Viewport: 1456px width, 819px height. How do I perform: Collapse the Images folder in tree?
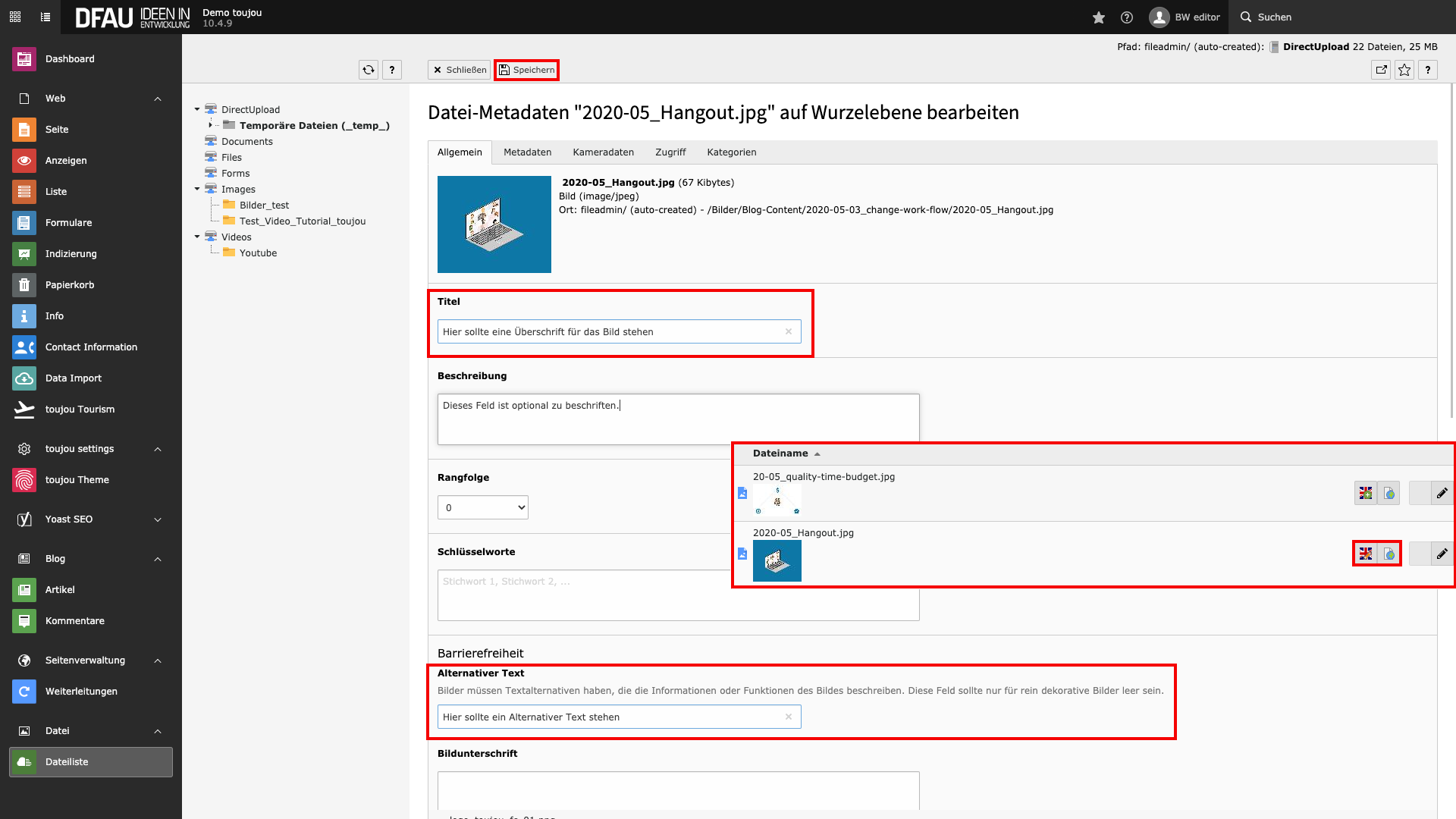click(197, 190)
